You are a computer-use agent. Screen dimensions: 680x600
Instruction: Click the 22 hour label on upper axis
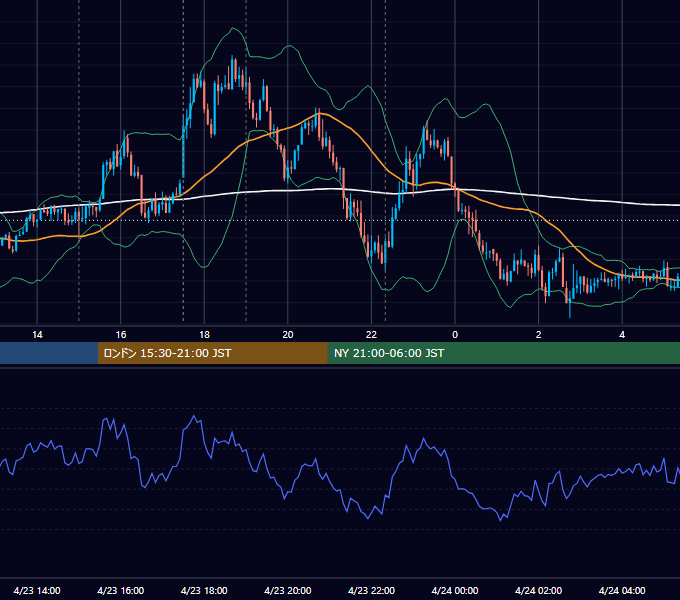point(371,334)
